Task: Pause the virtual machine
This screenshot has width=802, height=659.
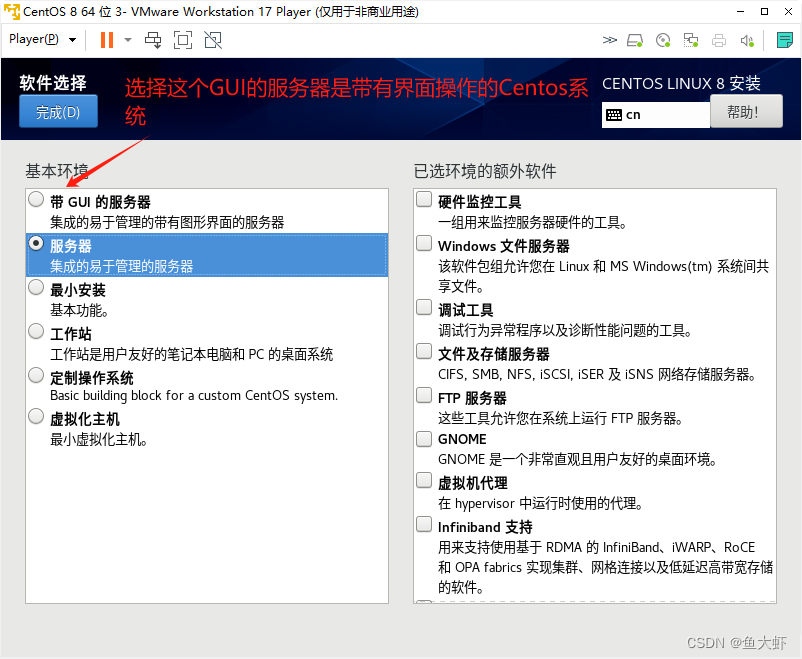Action: coord(107,40)
